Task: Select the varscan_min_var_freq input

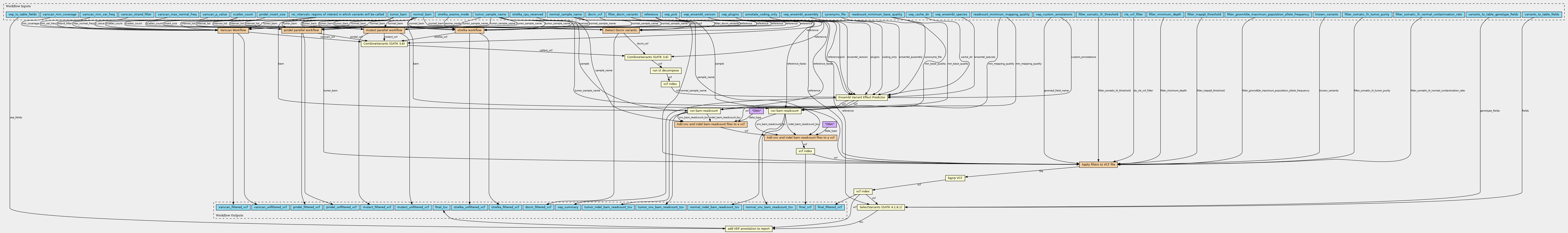Action: pyautogui.click(x=99, y=14)
